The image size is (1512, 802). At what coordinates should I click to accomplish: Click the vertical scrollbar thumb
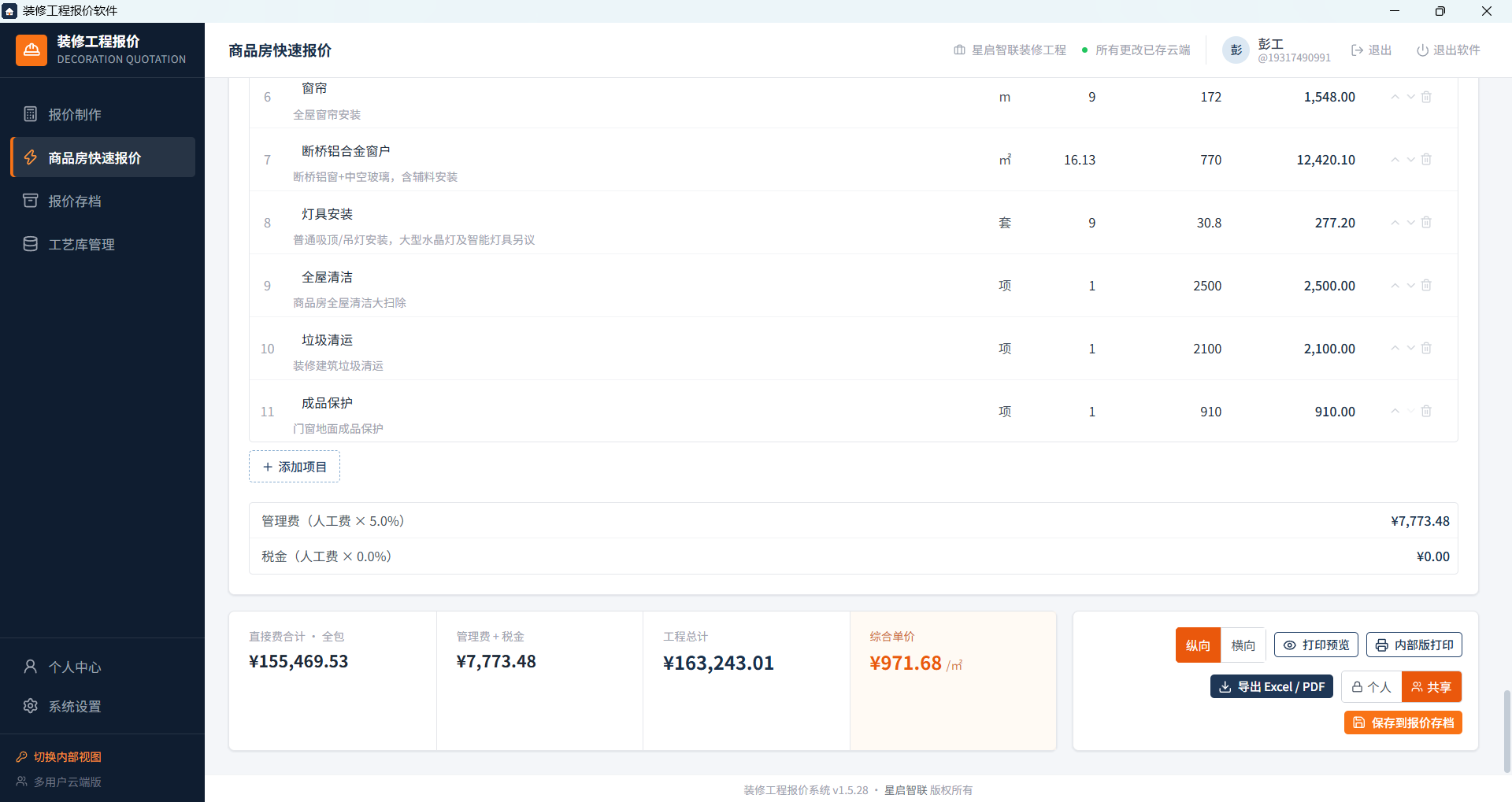tap(1507, 732)
